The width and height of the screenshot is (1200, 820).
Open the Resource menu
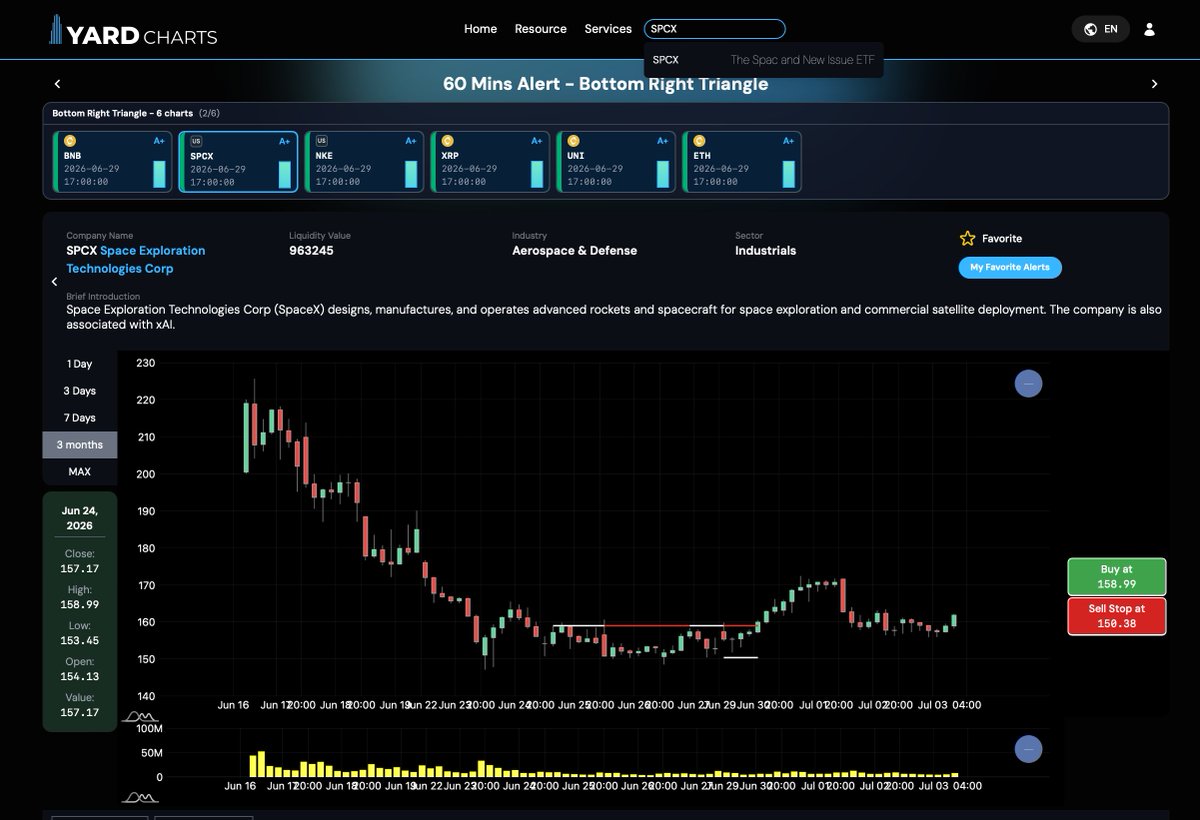541,29
